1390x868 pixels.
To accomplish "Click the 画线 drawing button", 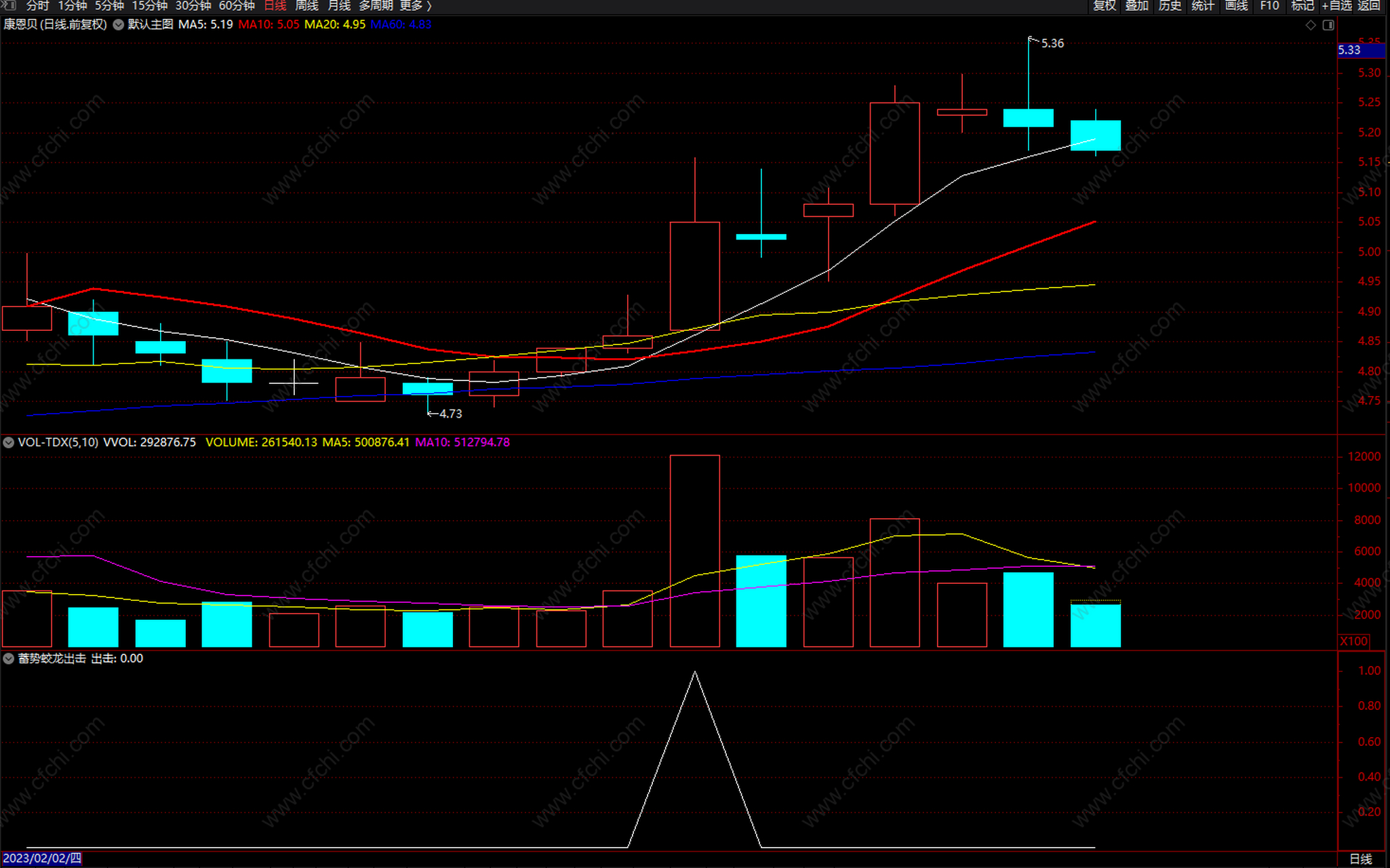I will (1237, 5).
